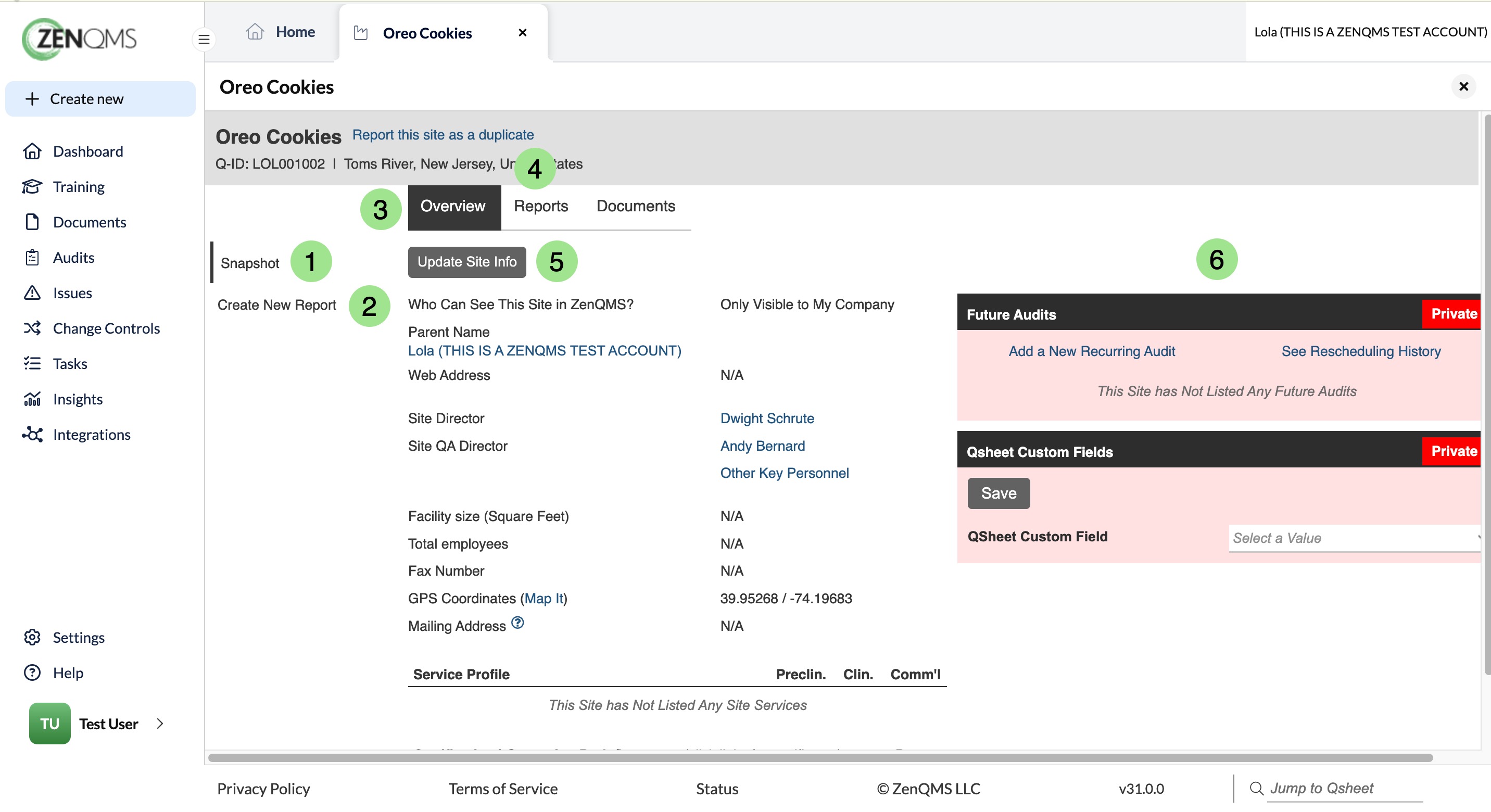Focus the Jump to Qsheet search field
Viewport: 1491px width, 812px height.
click(1345, 788)
